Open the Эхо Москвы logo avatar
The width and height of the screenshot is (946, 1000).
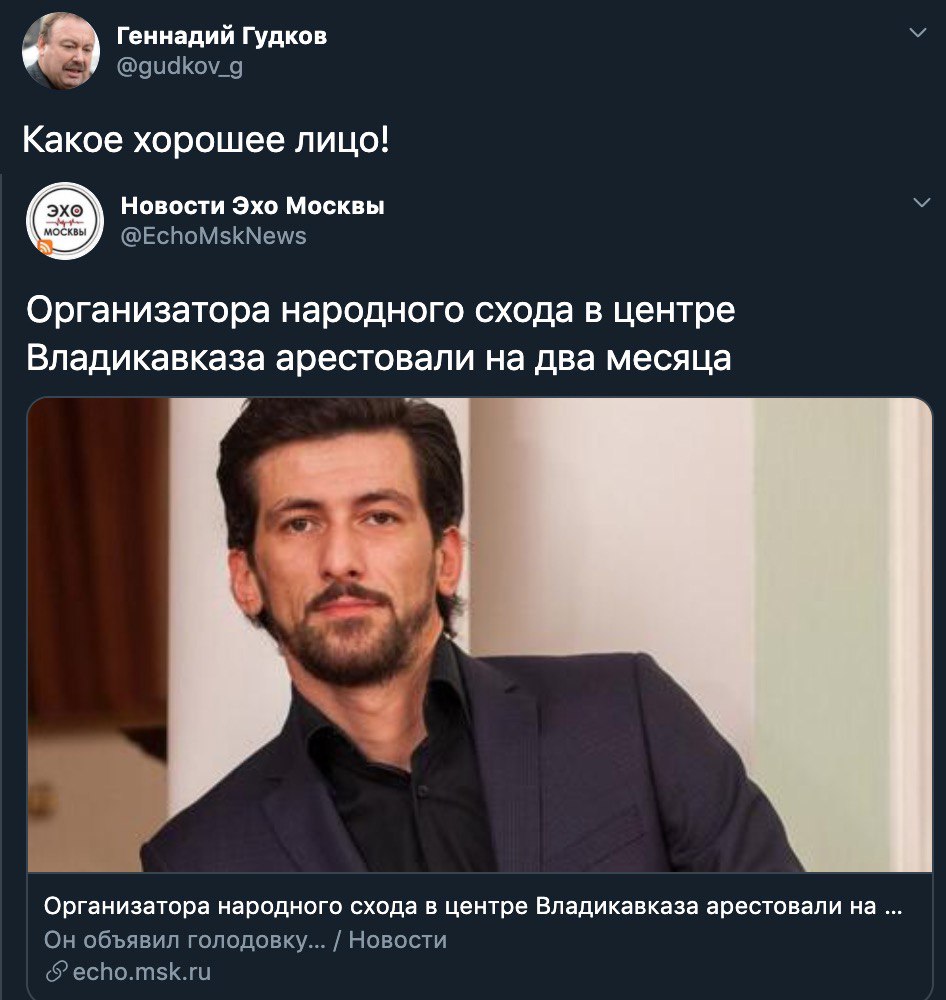tap(64, 221)
